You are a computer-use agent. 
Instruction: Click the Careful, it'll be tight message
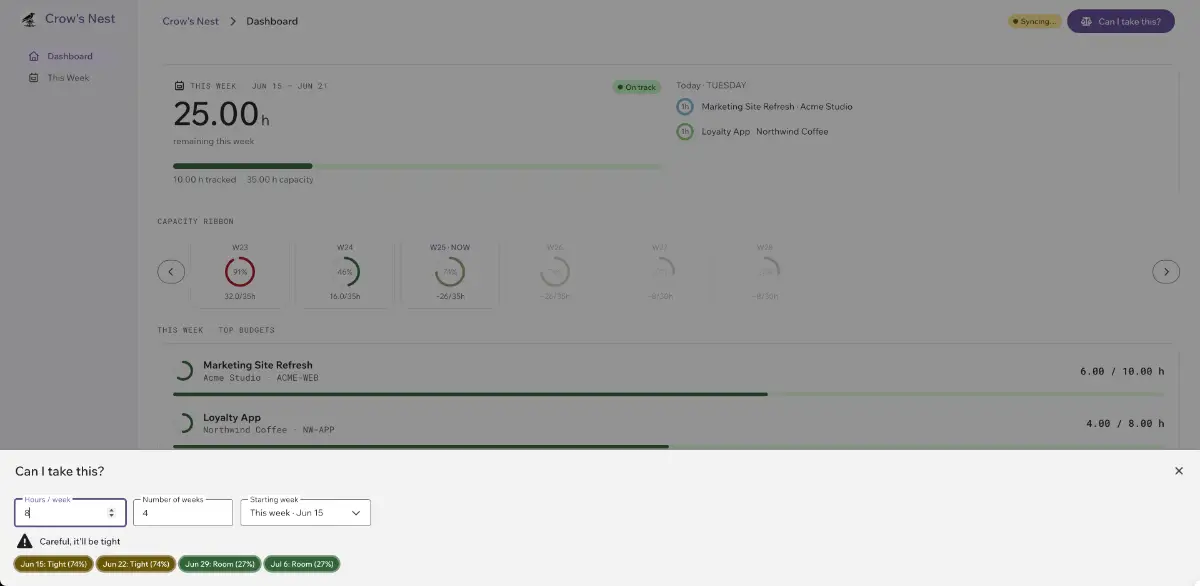tap(81, 541)
